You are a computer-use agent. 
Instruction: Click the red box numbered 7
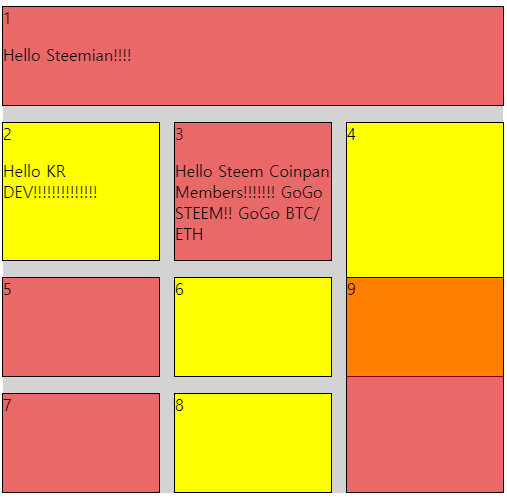coord(81,443)
